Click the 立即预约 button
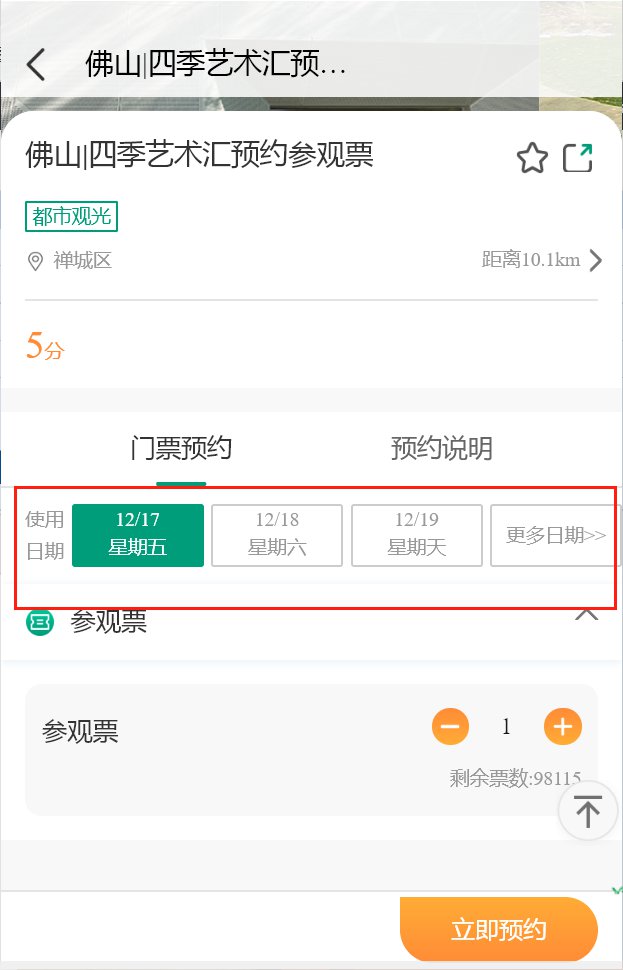 click(x=499, y=929)
